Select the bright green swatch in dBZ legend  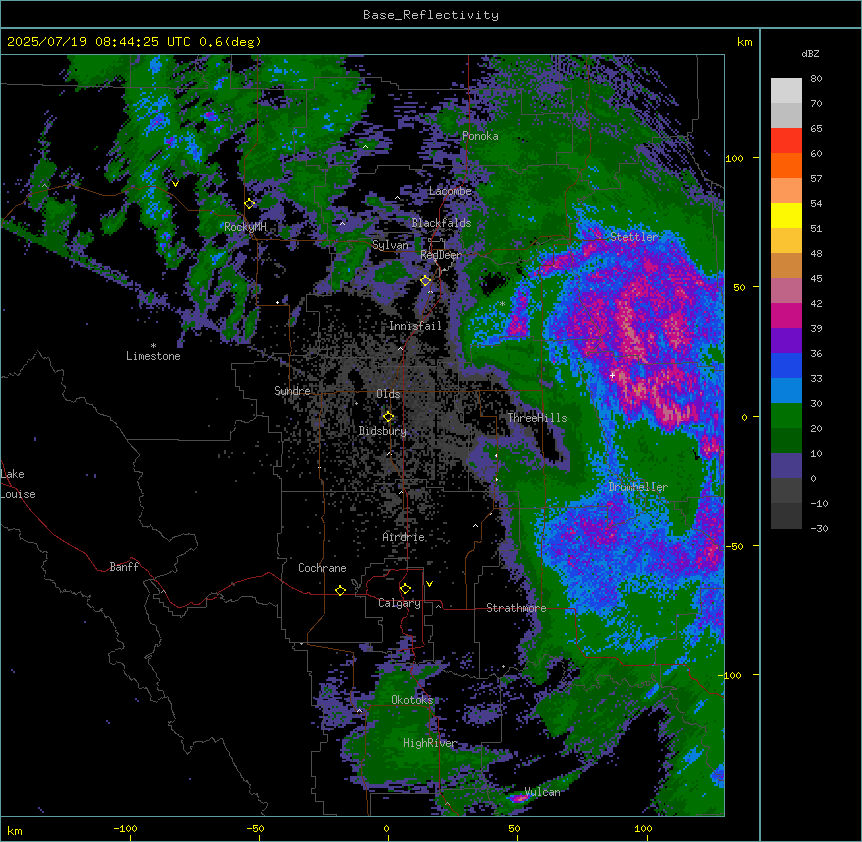click(786, 416)
